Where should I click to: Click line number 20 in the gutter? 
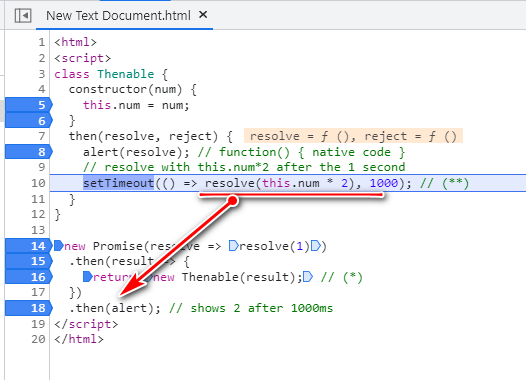point(38,339)
